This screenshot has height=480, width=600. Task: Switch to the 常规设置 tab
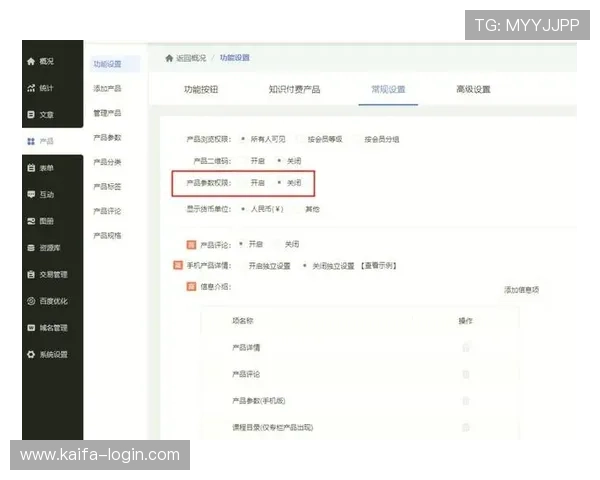click(x=388, y=89)
